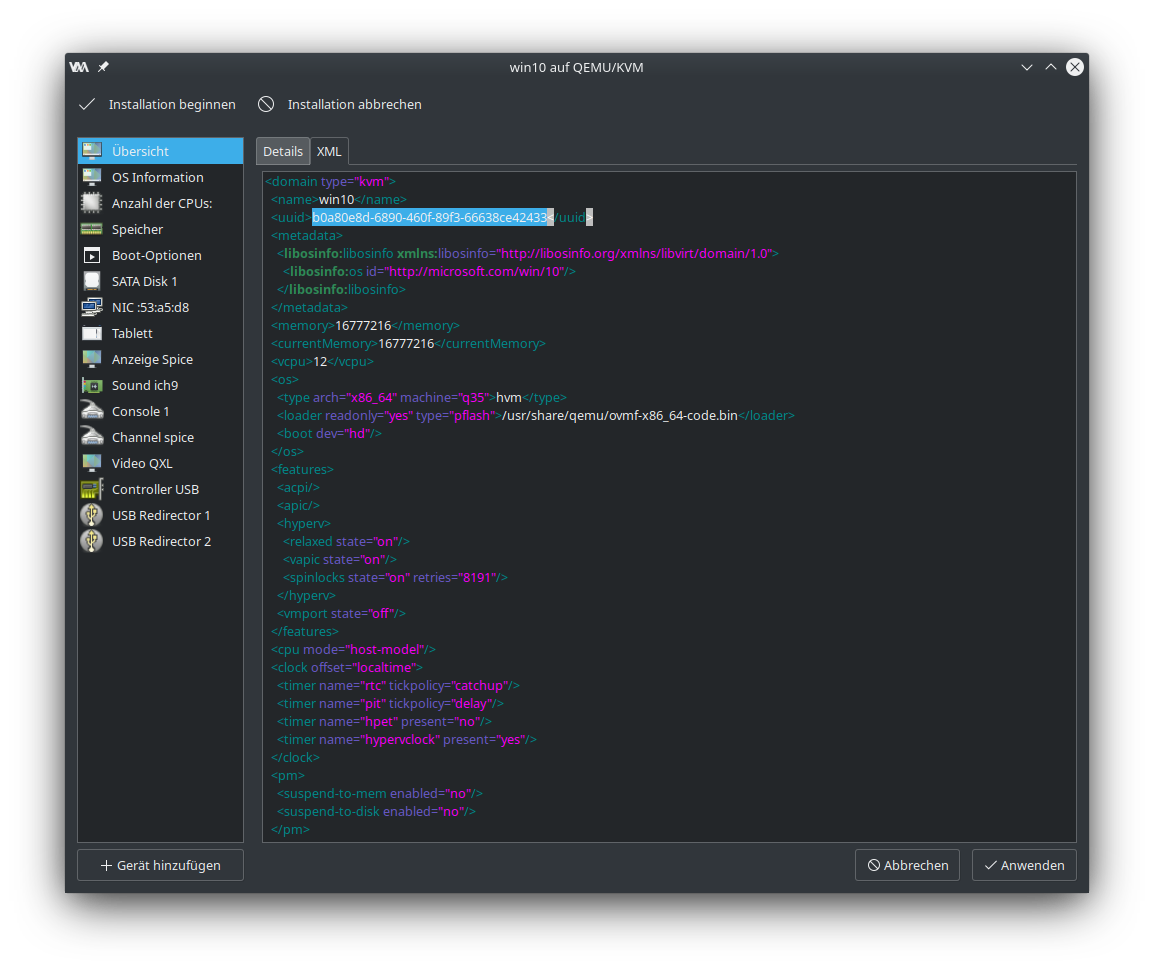Select the Channel spice icon

click(x=92, y=437)
